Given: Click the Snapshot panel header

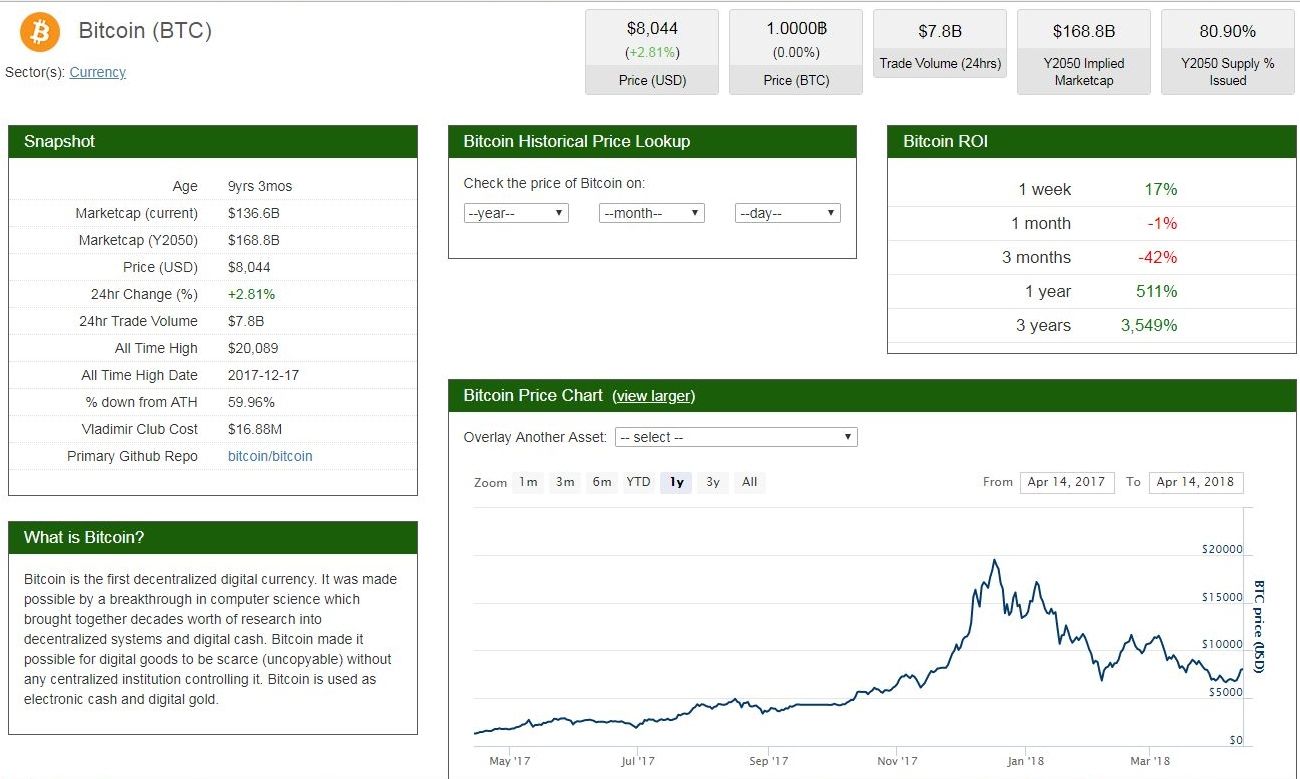Looking at the screenshot, I should (213, 142).
